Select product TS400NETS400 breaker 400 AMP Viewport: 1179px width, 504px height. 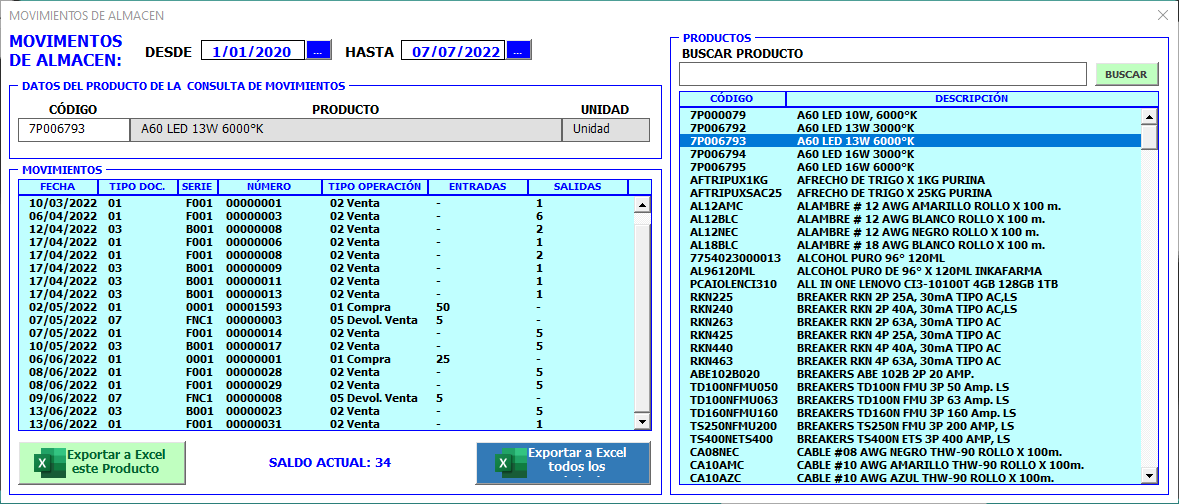(x=911, y=439)
